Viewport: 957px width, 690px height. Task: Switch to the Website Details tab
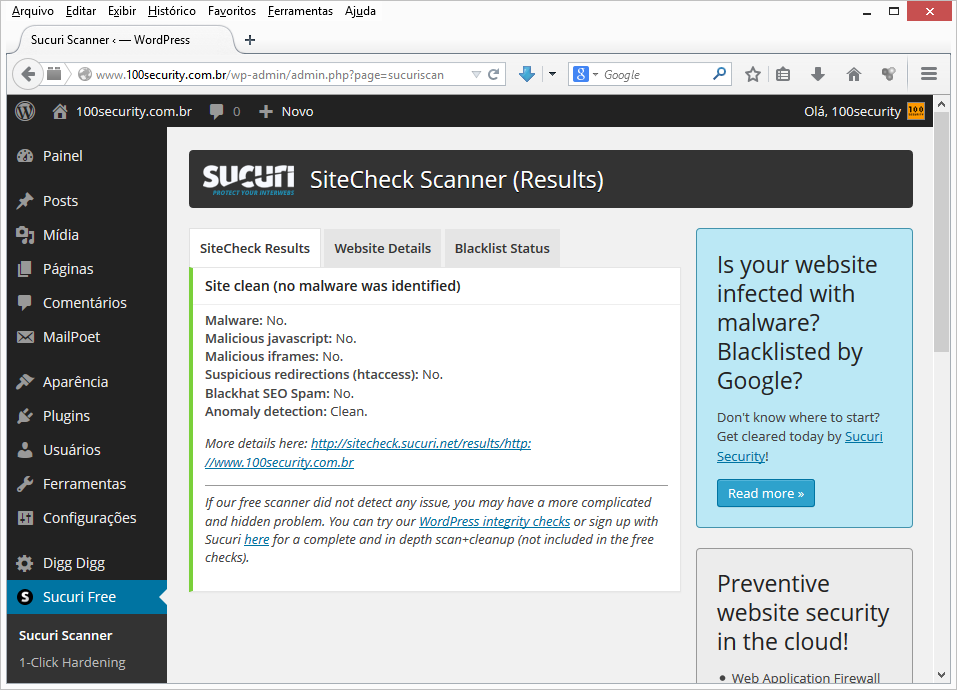click(383, 248)
